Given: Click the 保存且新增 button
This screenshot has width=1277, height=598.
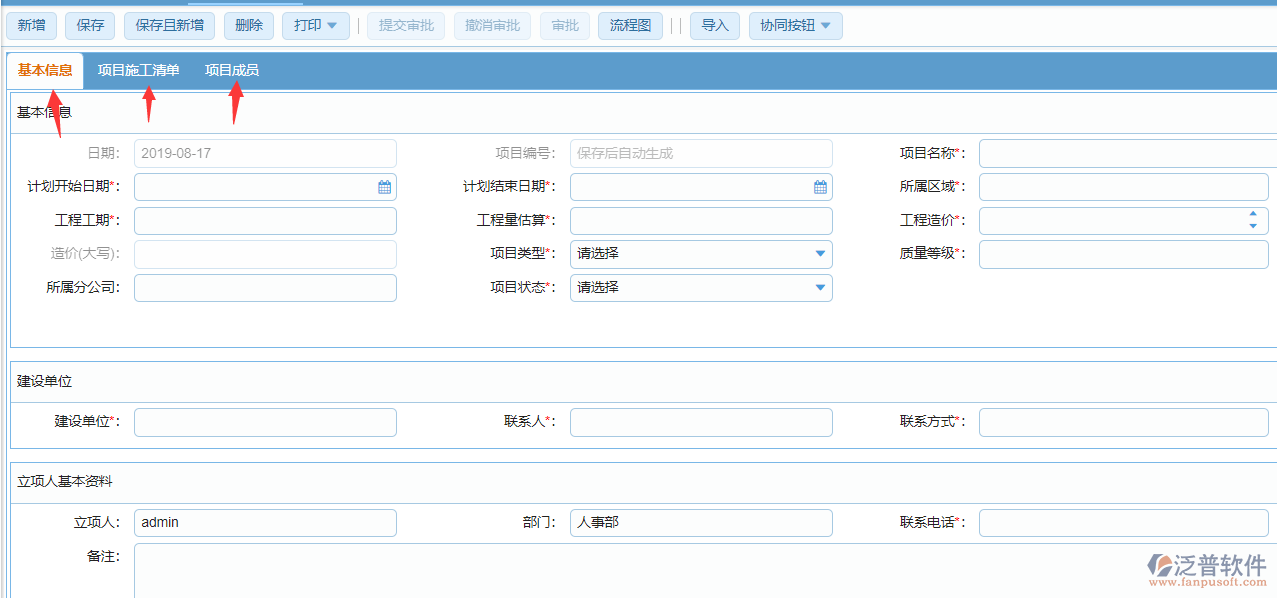Looking at the screenshot, I should coord(168,25).
